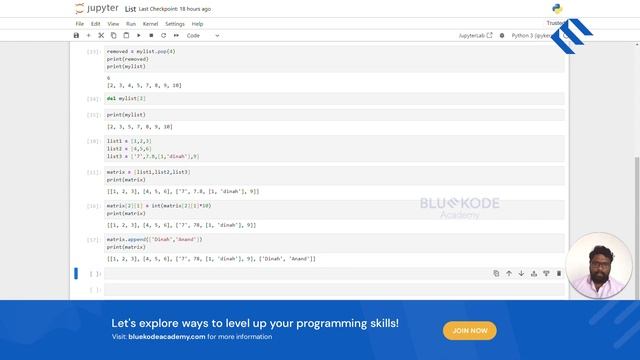640x360 pixels.
Task: Move the active cell up with the arrow icon
Action: coord(509,273)
